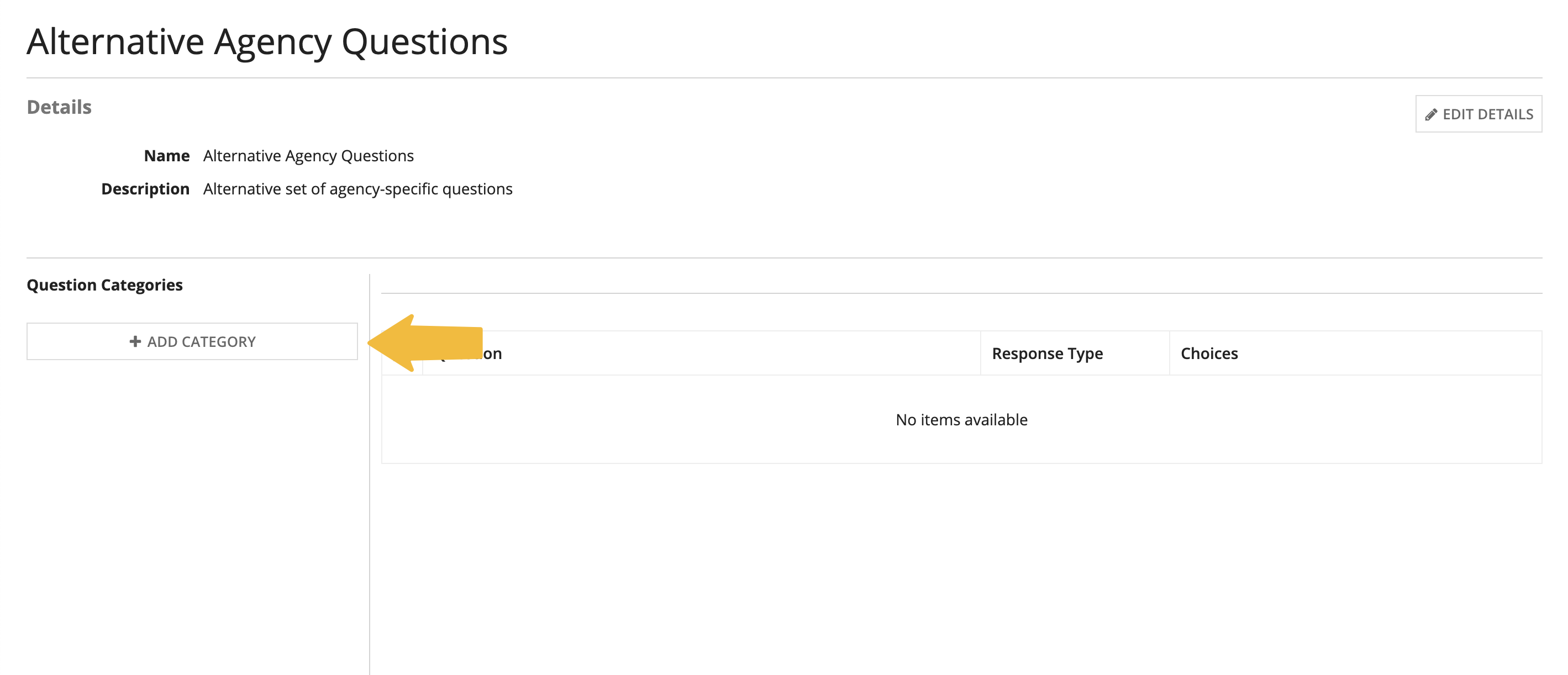Click the page title 'Alternative Agency Questions'

[267, 42]
